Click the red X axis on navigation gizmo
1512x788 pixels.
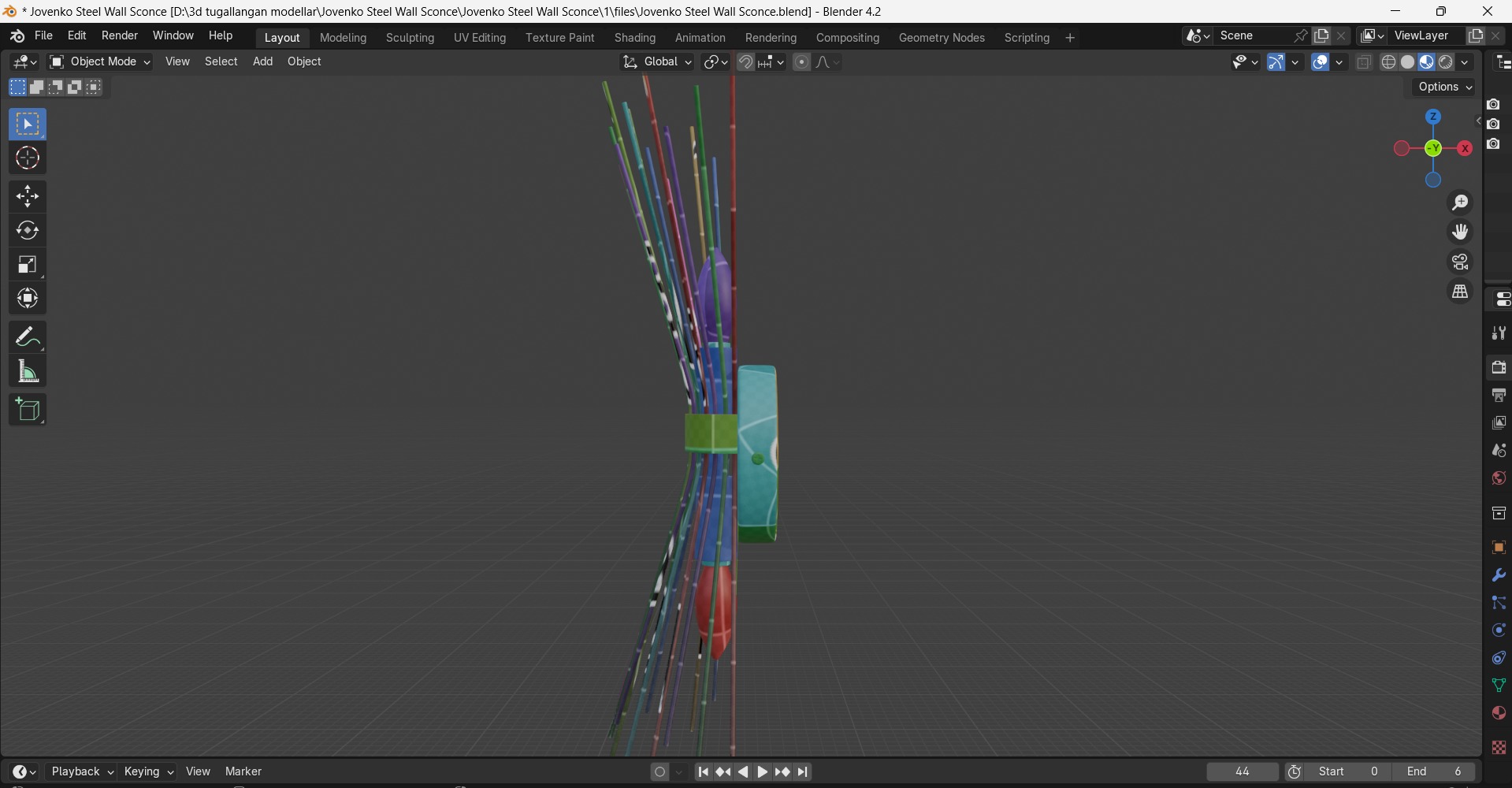click(x=1465, y=148)
